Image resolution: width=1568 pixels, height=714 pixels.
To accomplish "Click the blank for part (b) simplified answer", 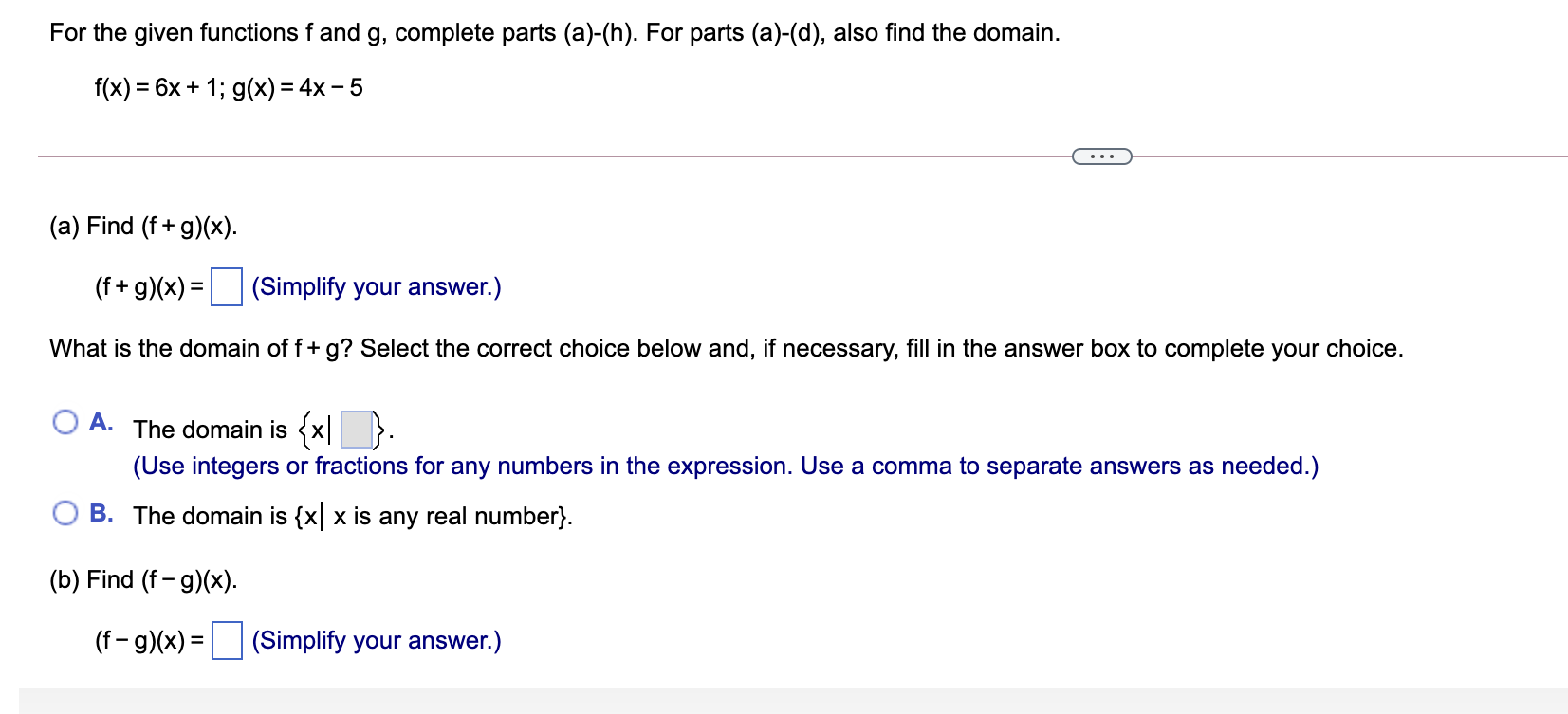I will [x=227, y=640].
